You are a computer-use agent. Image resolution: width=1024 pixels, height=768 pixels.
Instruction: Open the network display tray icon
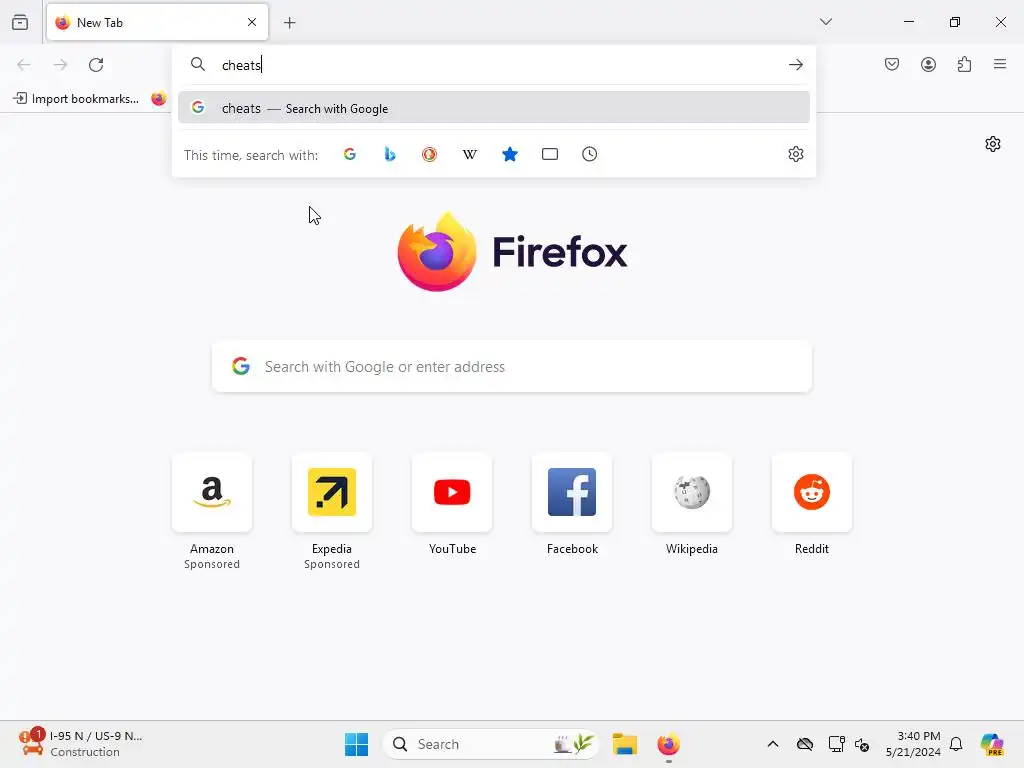coord(836,744)
